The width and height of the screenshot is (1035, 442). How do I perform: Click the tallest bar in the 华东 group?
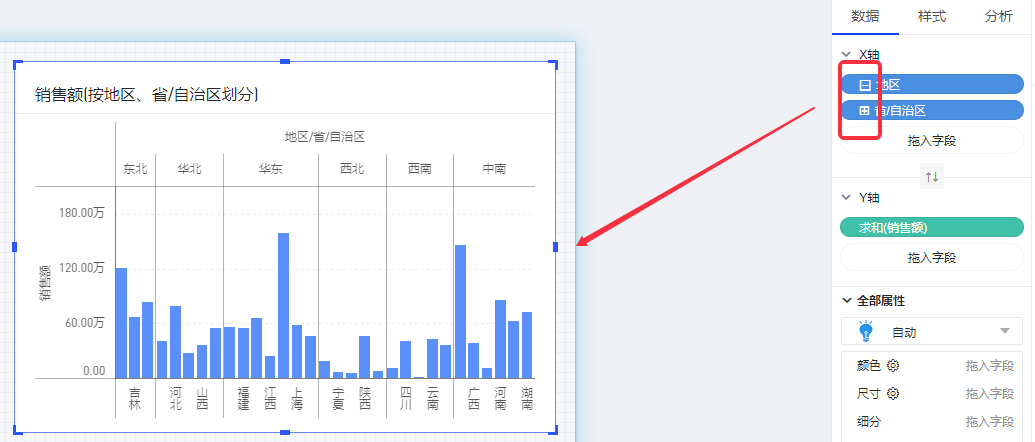point(283,305)
